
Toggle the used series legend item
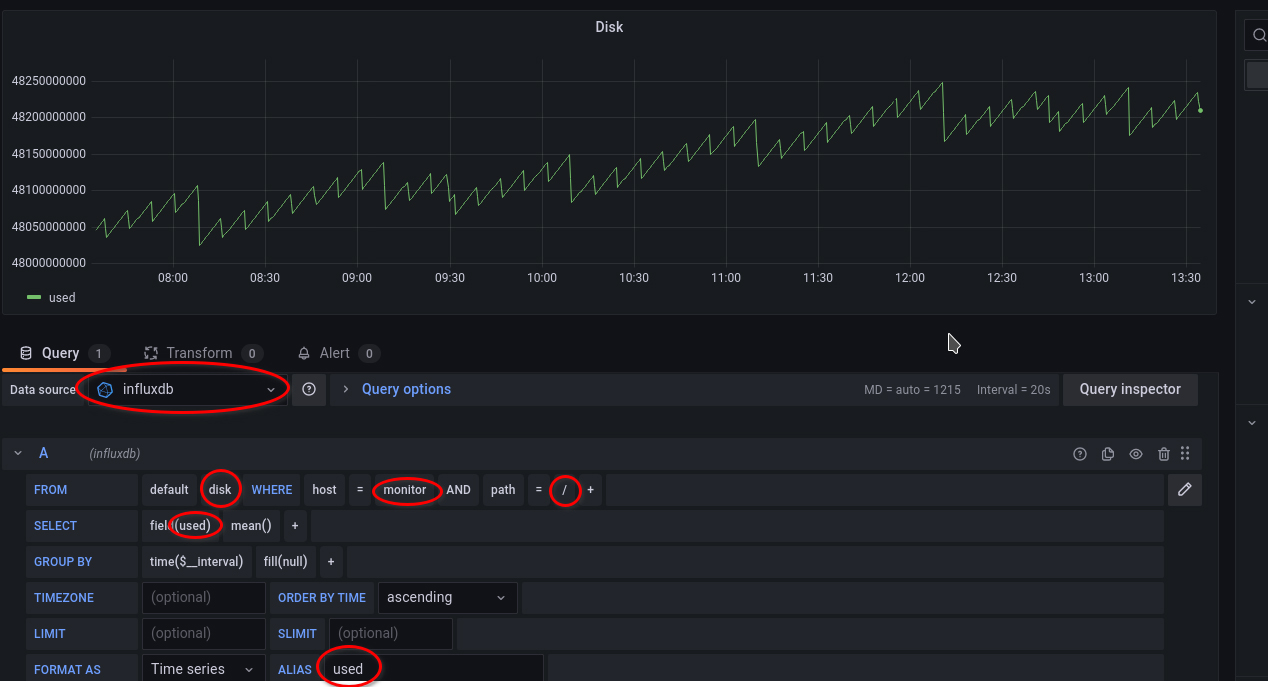(51, 297)
